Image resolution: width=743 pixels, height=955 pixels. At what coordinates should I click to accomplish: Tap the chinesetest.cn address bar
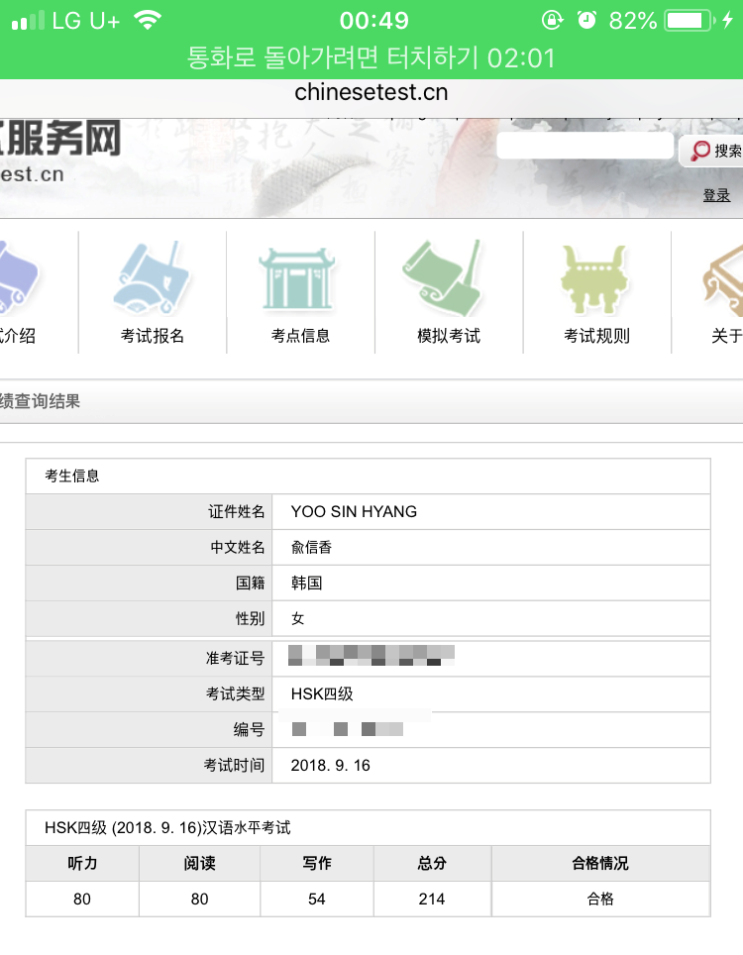pyautogui.click(x=371, y=93)
